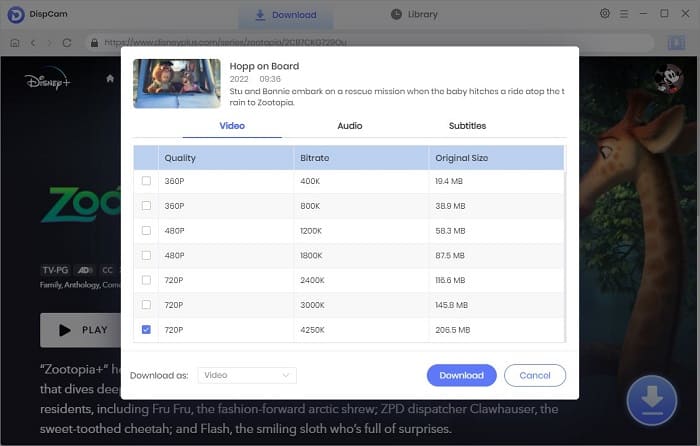Reload the page with refresh icon
The image size is (700, 446).
point(67,43)
